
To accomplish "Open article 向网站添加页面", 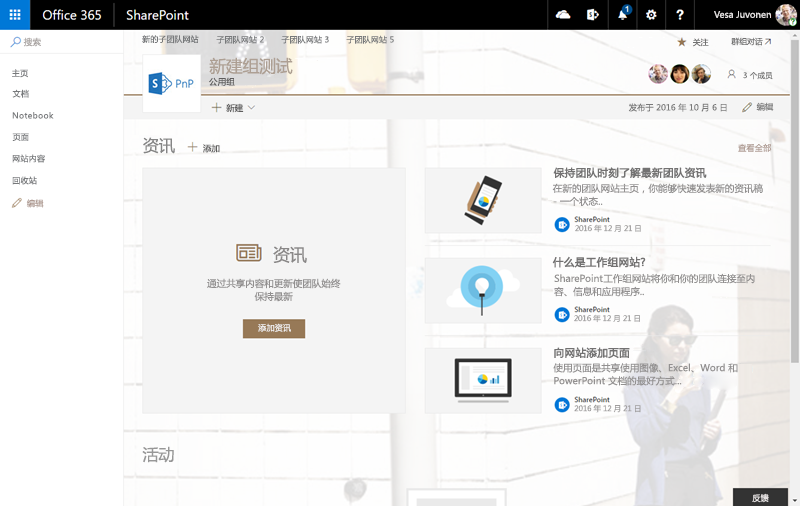I will tap(591, 353).
